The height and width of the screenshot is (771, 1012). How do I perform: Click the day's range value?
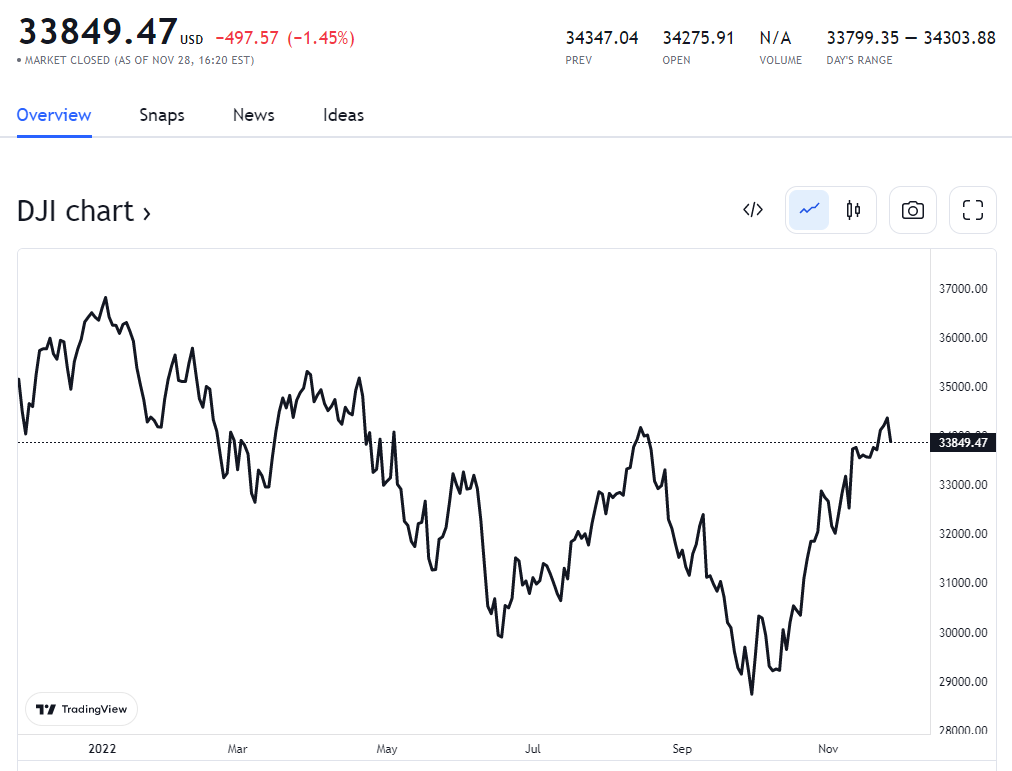[910, 38]
